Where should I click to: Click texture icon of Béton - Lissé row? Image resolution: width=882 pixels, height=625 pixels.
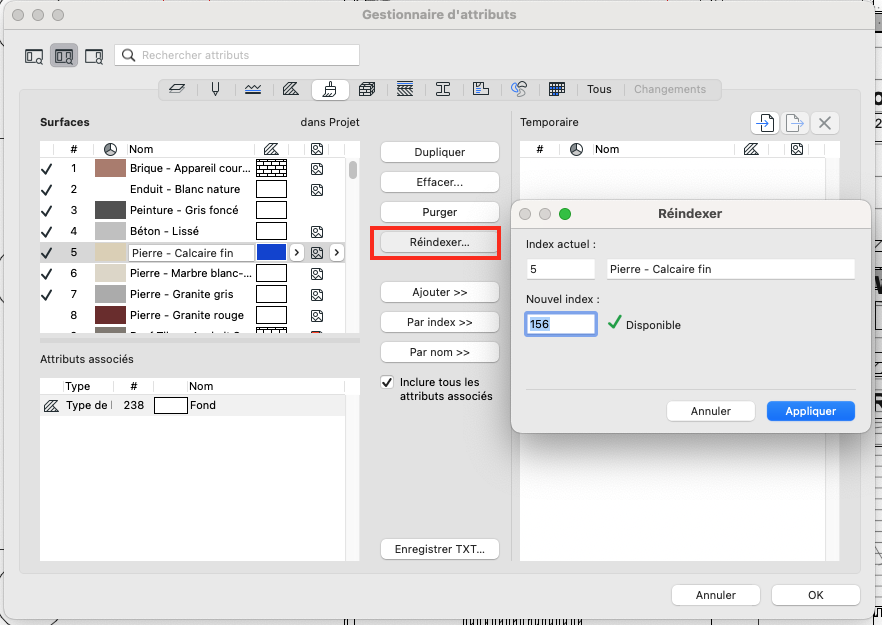(317, 232)
